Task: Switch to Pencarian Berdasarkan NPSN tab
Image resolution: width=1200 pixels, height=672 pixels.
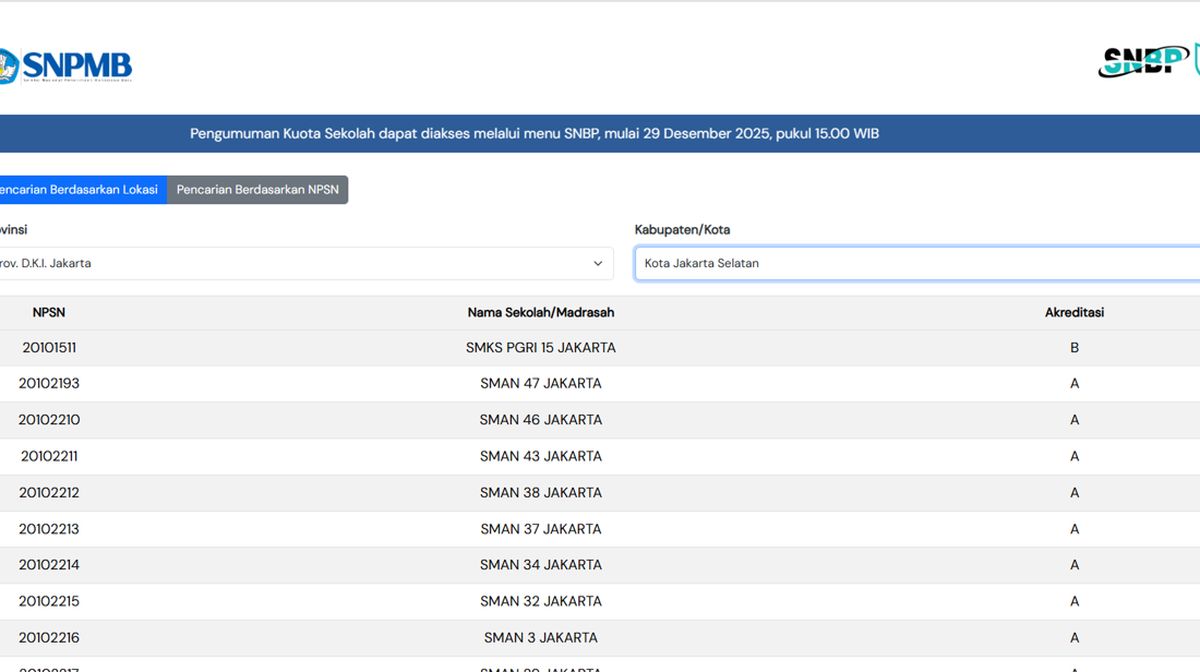Action: pyautogui.click(x=258, y=190)
